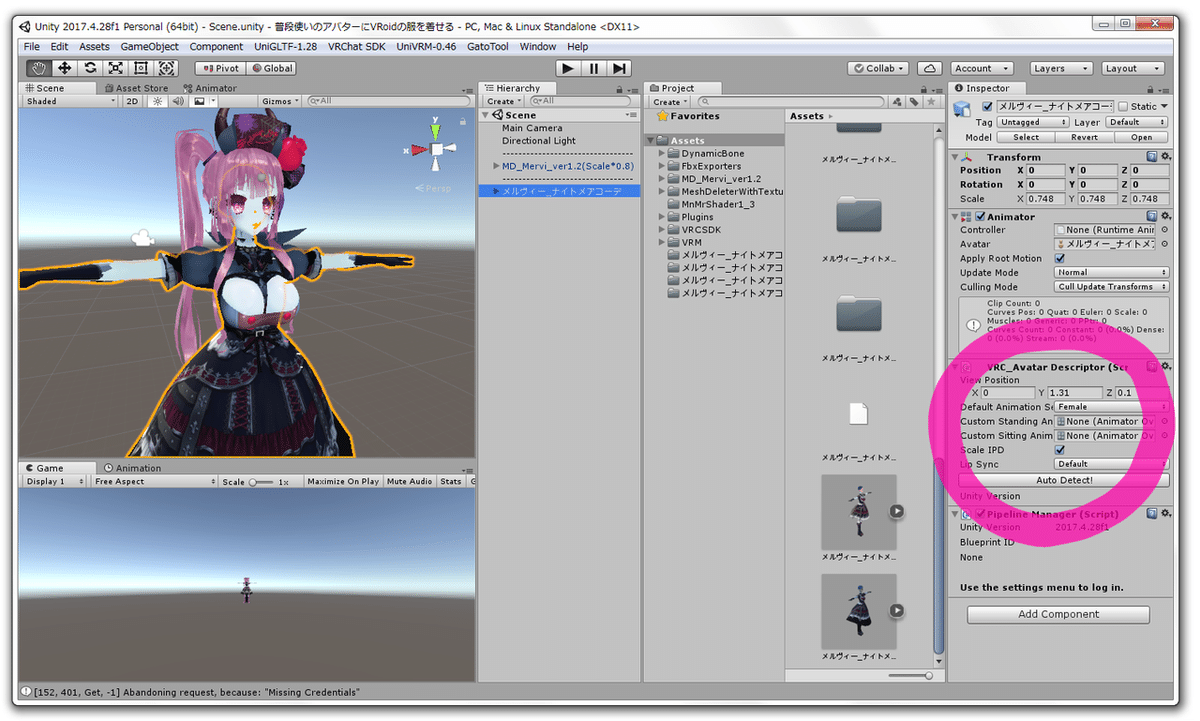Enable the Static checkbox
The width and height of the screenshot is (1200, 721).
(1123, 106)
